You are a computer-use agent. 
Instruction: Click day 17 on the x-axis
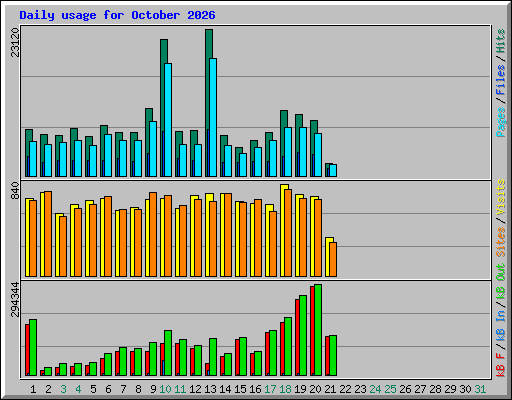tap(270, 389)
